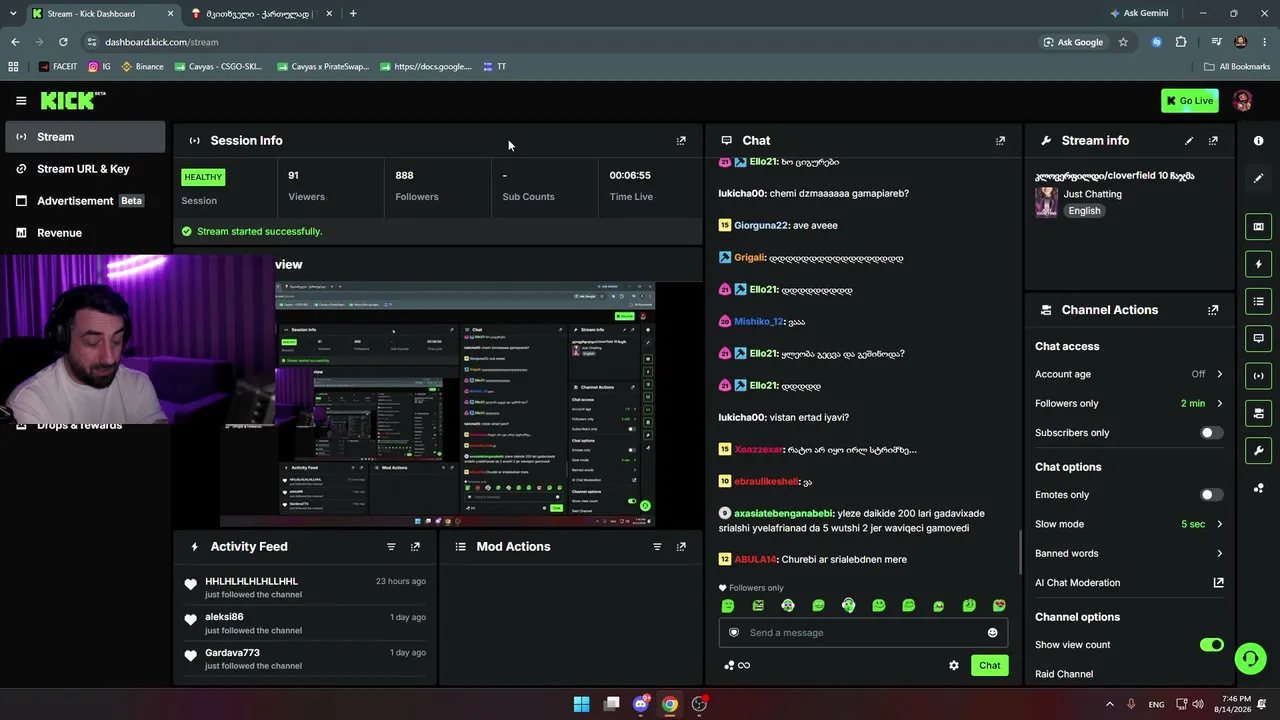Expand the Banned words chevron

(x=1219, y=554)
